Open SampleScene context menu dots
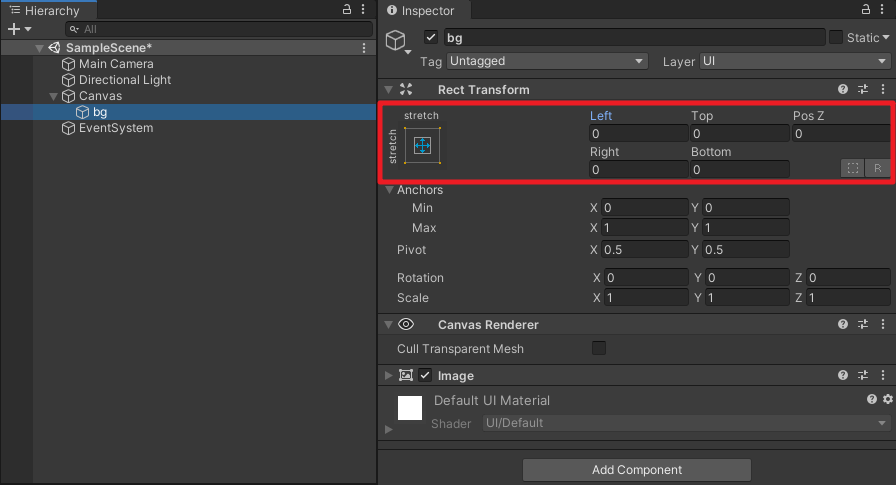 pyautogui.click(x=364, y=48)
